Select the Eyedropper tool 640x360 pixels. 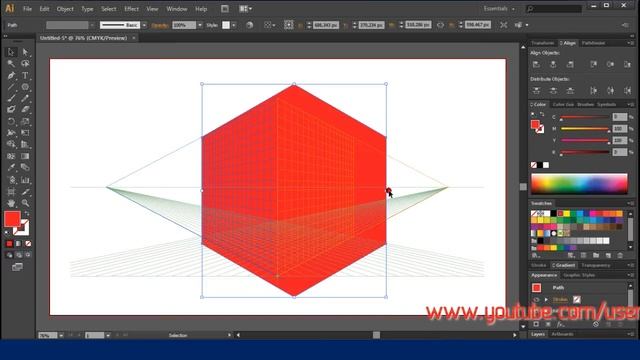pyautogui.click(x=11, y=167)
